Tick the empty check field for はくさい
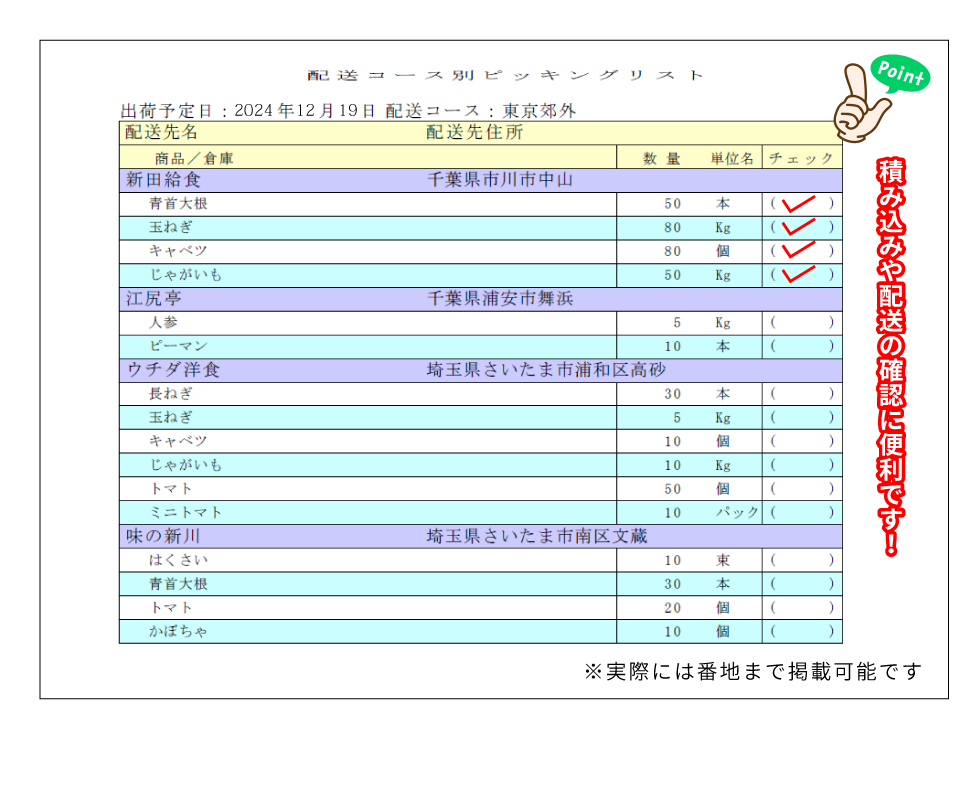980x793 pixels. coord(802,561)
